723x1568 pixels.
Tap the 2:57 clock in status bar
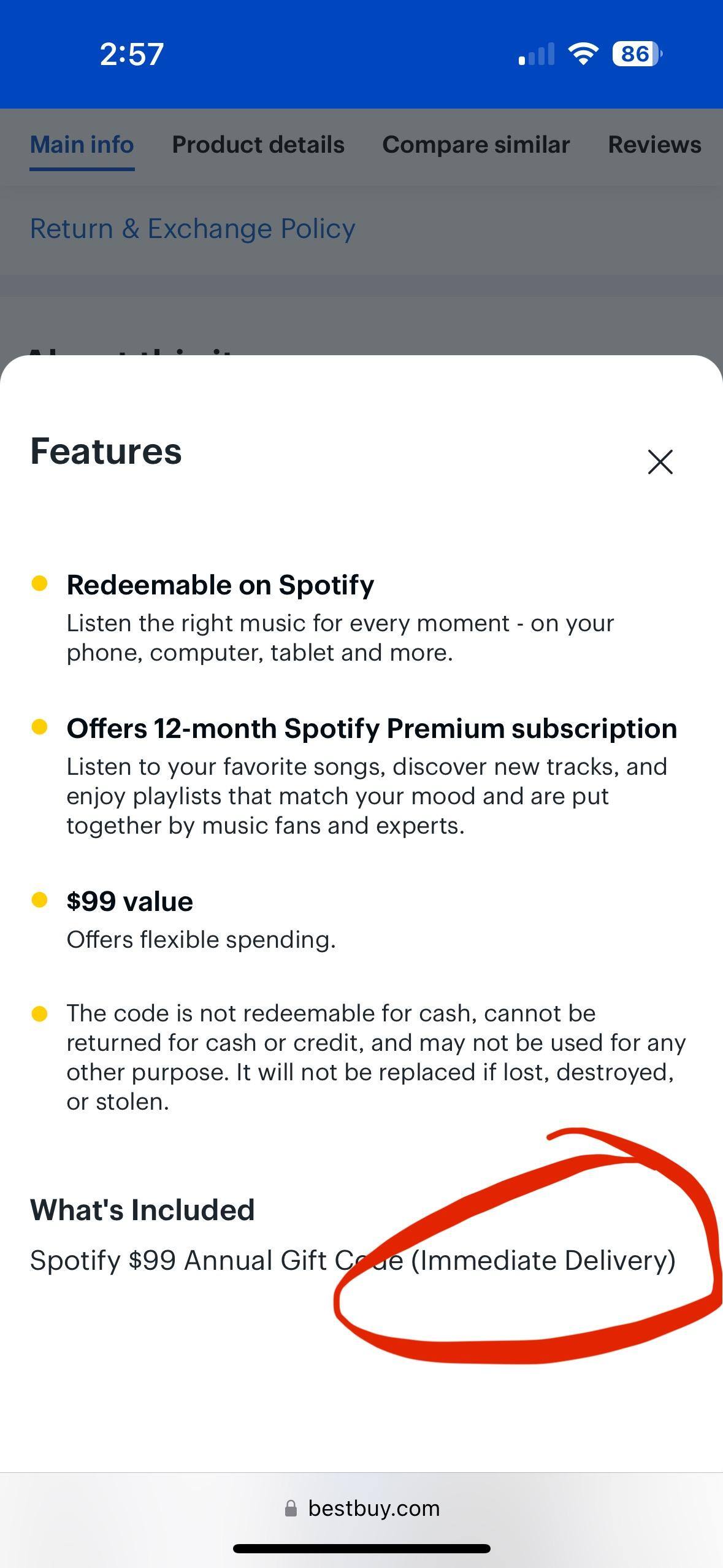click(132, 54)
